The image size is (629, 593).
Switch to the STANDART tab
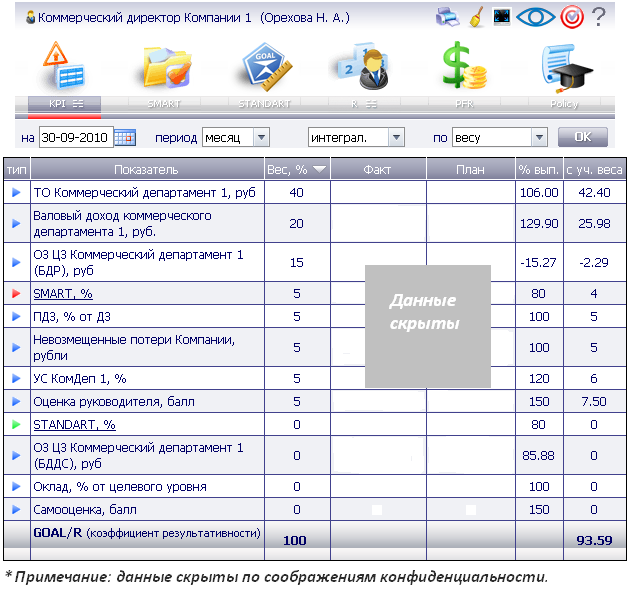click(264, 104)
